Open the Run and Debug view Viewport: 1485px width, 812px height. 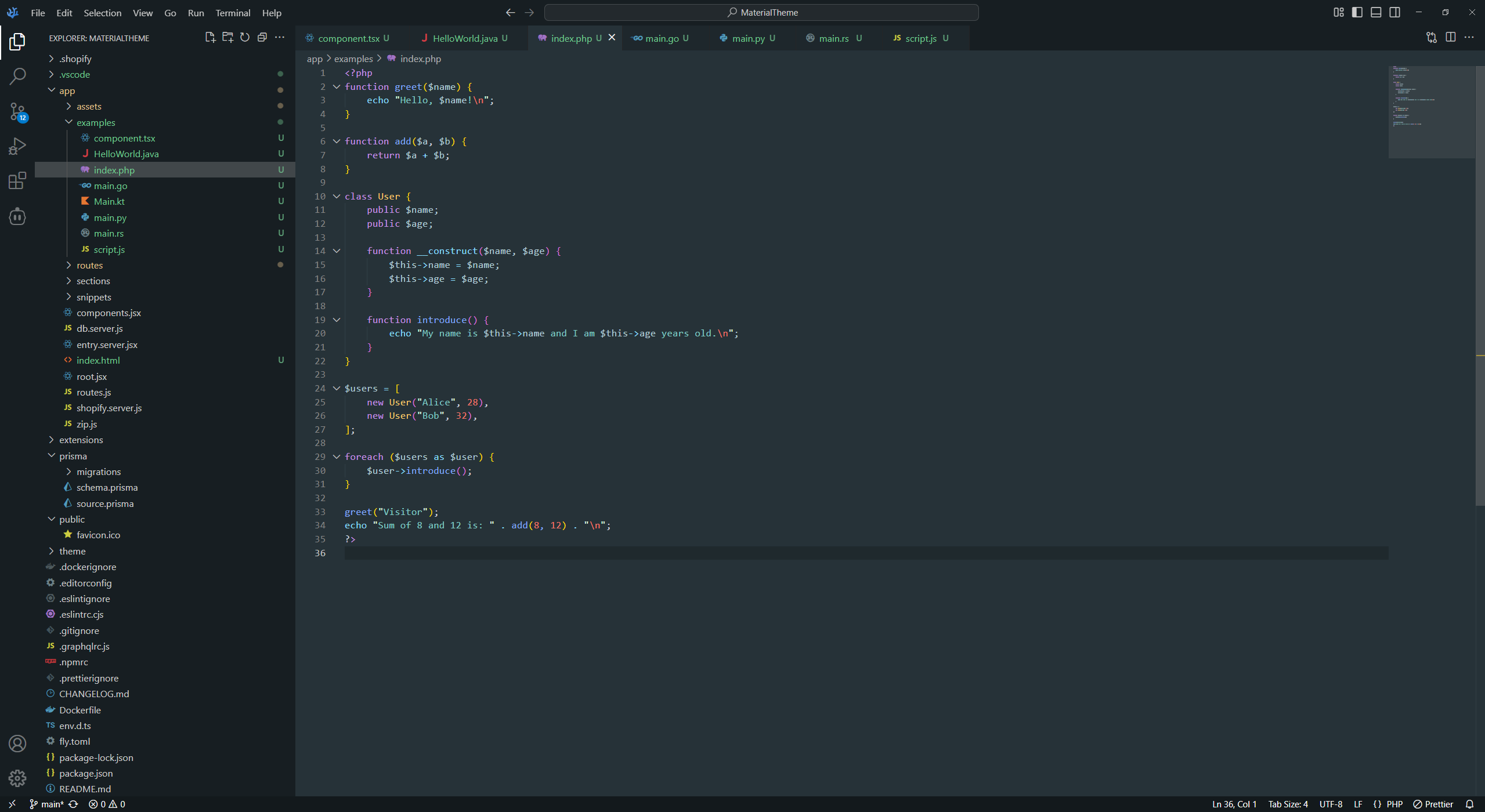point(17,146)
